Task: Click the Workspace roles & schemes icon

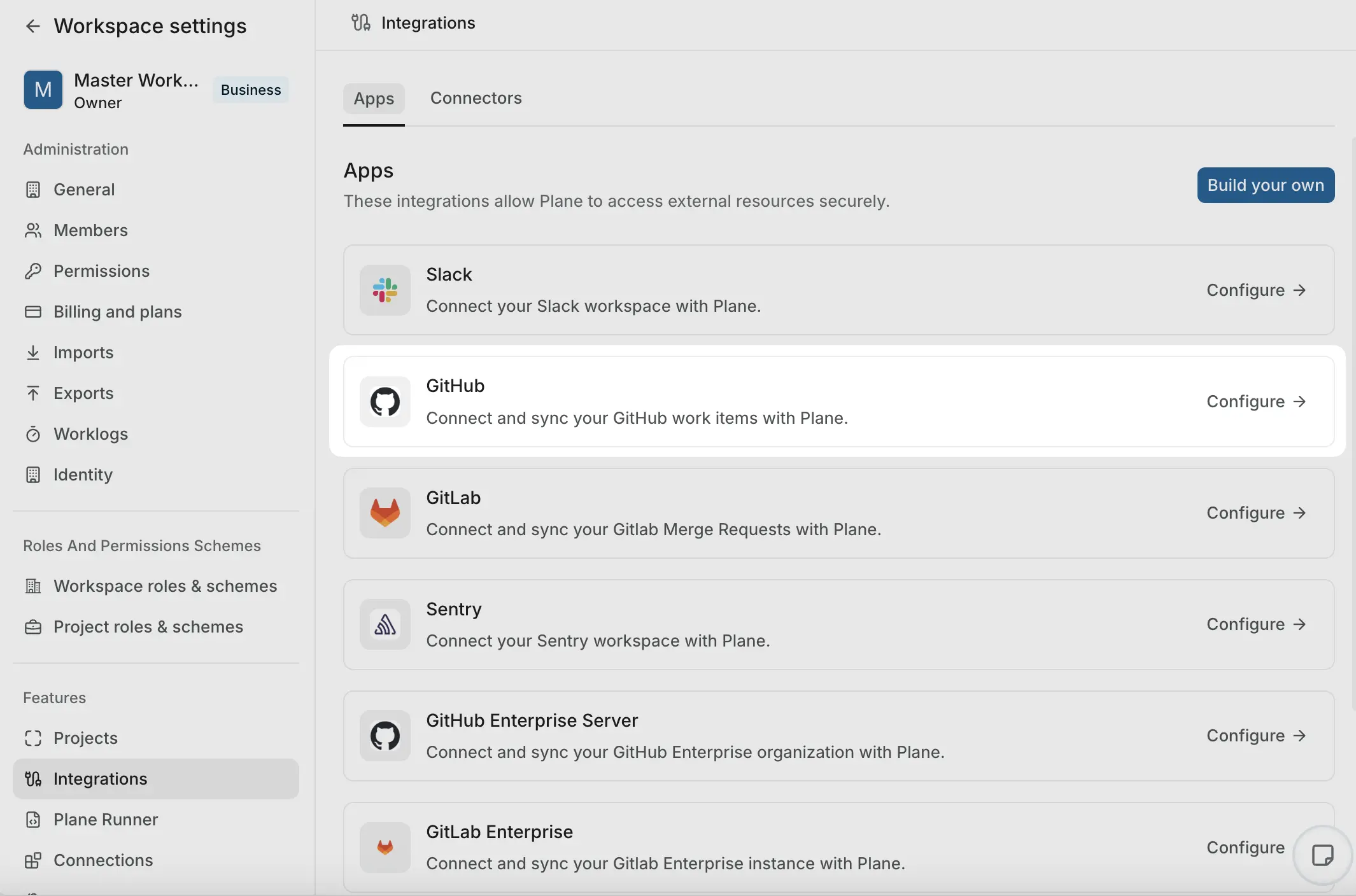Action: point(33,586)
